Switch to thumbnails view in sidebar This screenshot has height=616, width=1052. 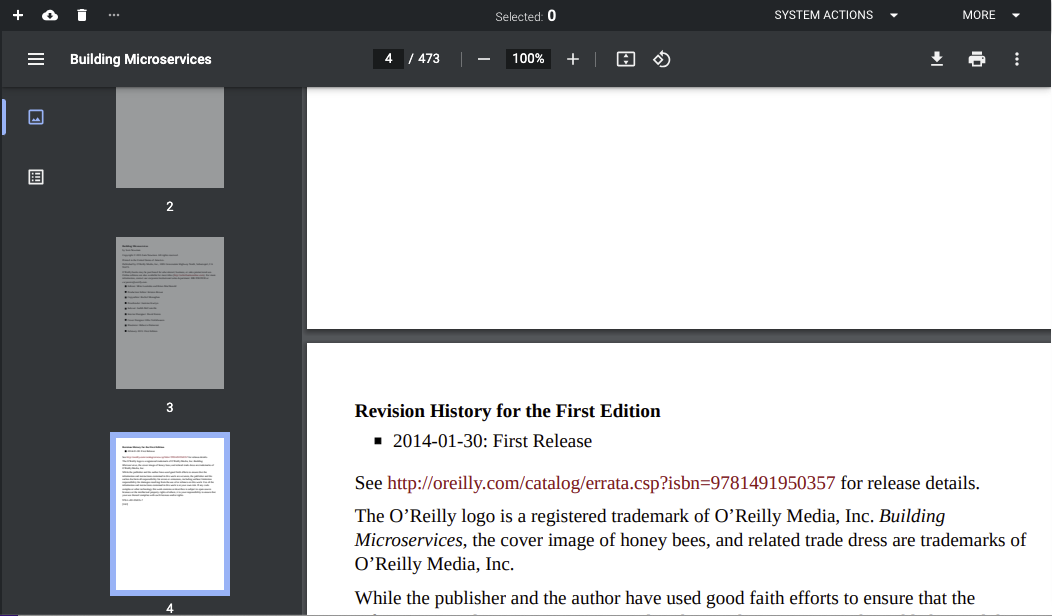(x=36, y=117)
